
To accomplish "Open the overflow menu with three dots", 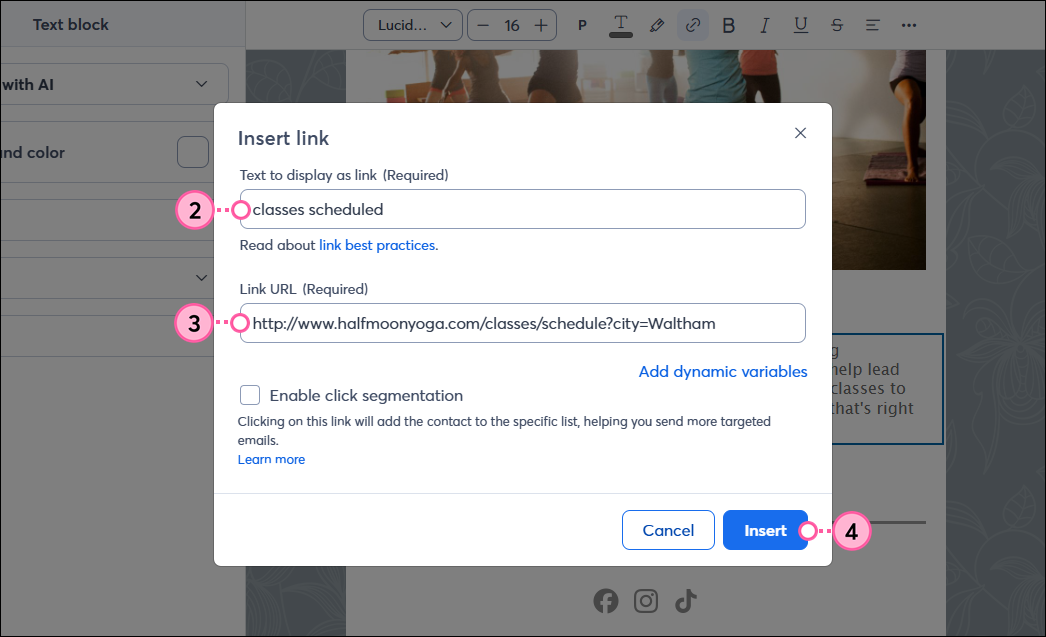I will pos(909,25).
